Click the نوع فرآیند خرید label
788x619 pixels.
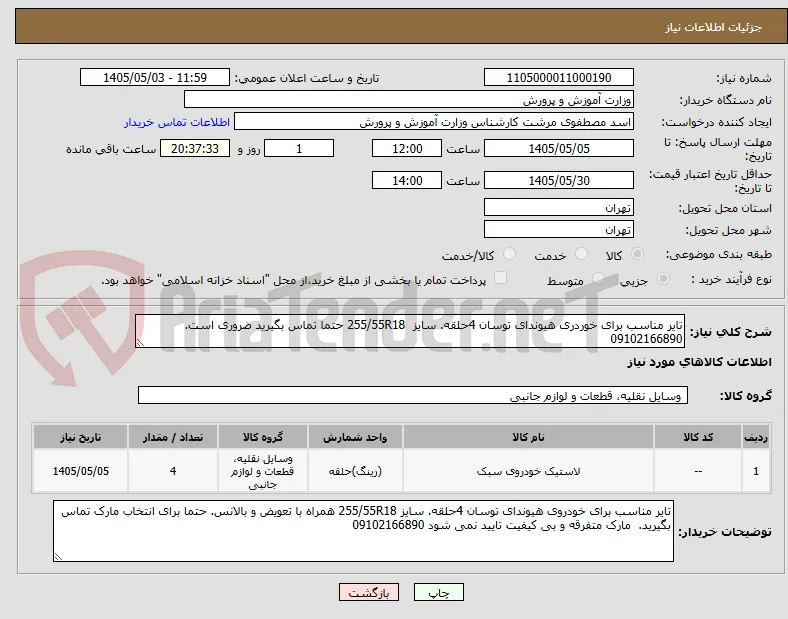point(731,279)
